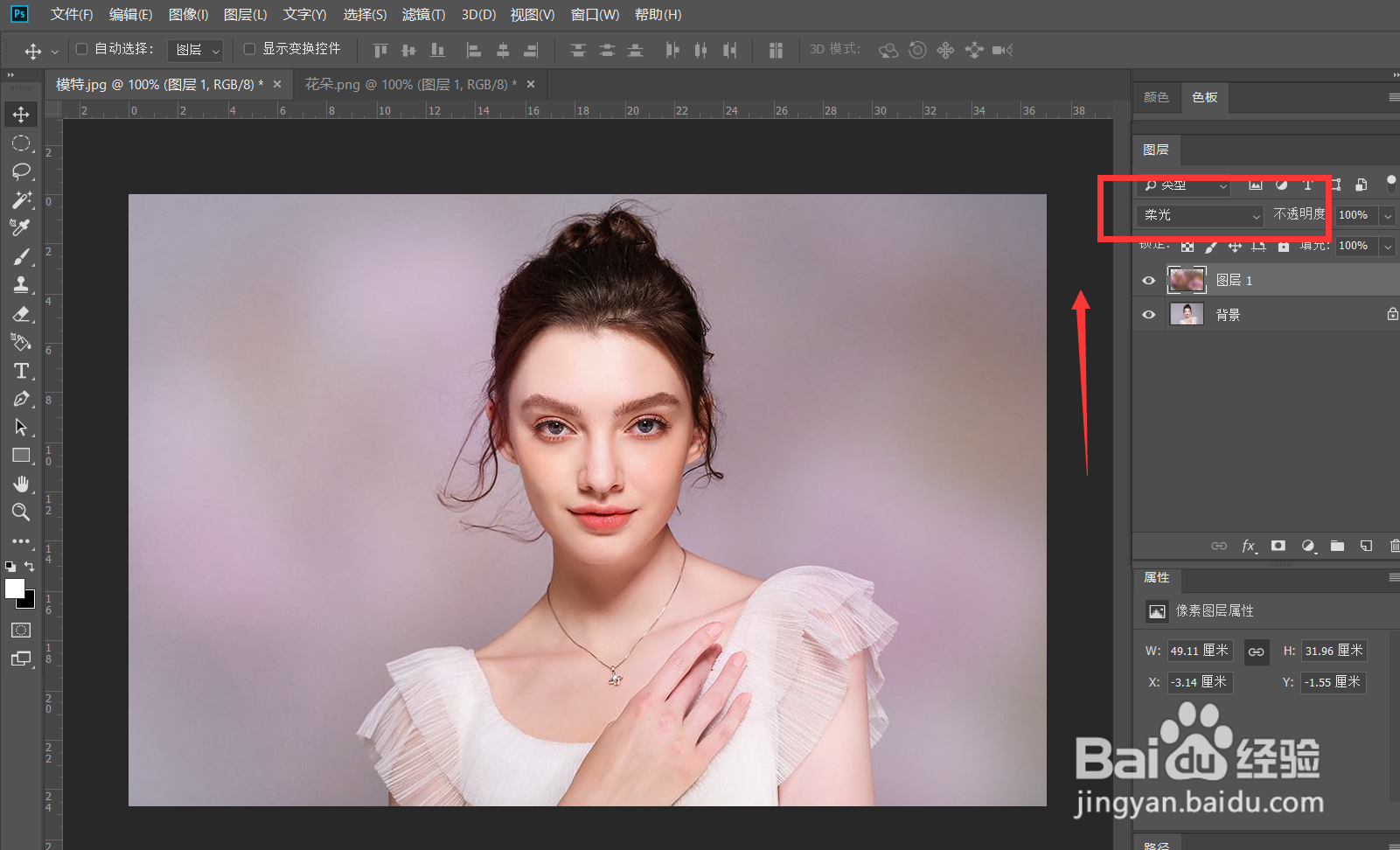Image resolution: width=1400 pixels, height=850 pixels.
Task: Select the Brush tool
Action: [x=21, y=256]
